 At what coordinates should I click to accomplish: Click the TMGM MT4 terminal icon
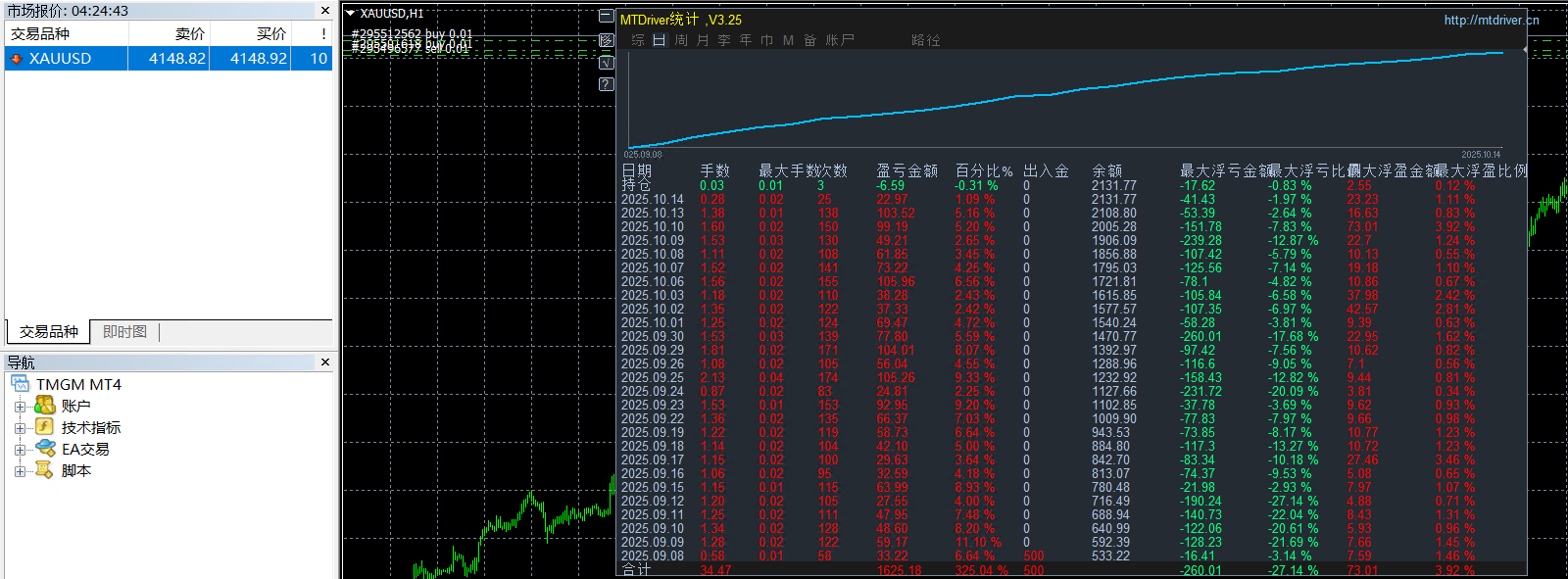[x=21, y=384]
